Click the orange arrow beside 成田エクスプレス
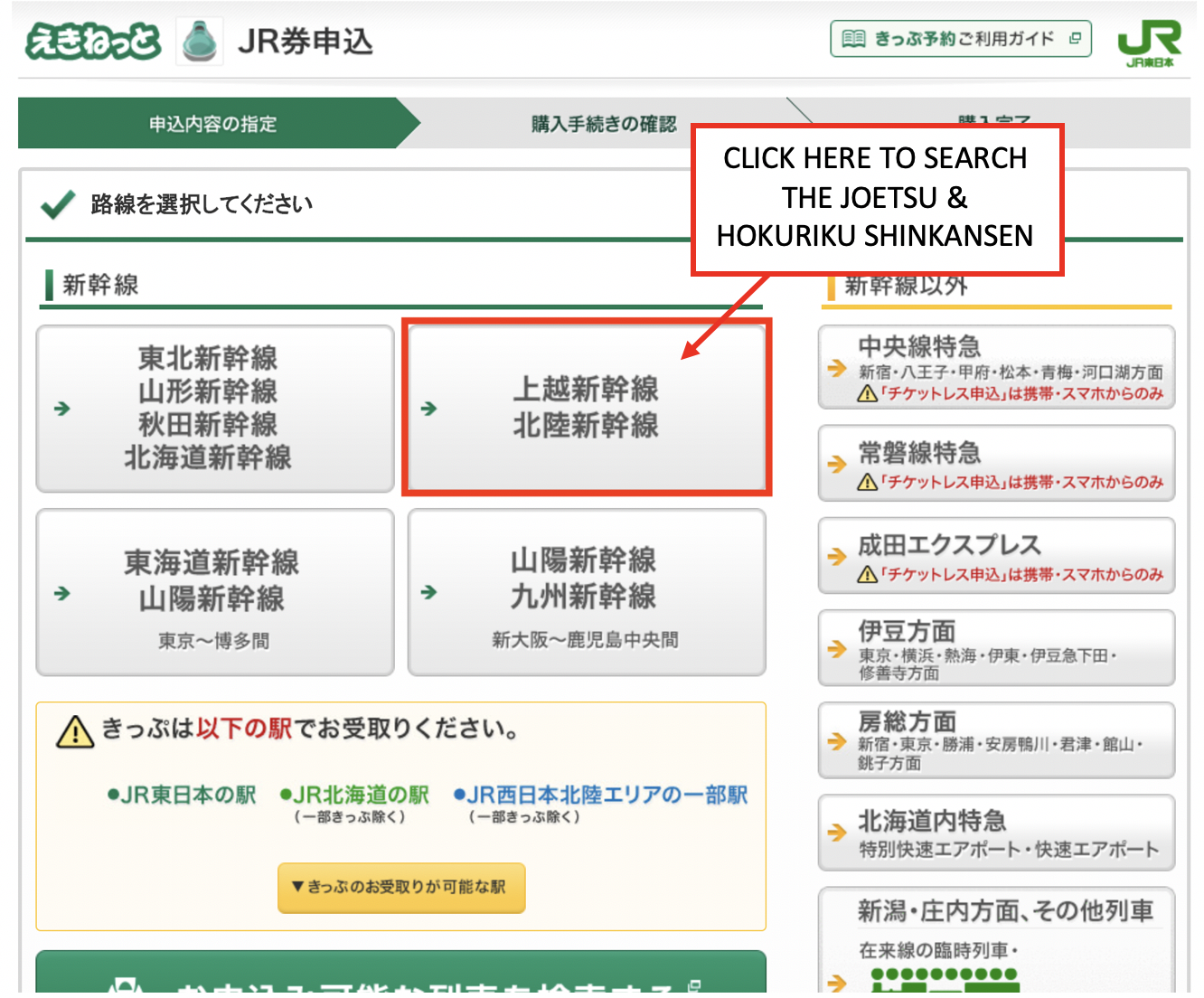This screenshot has width=1204, height=998. click(x=837, y=557)
